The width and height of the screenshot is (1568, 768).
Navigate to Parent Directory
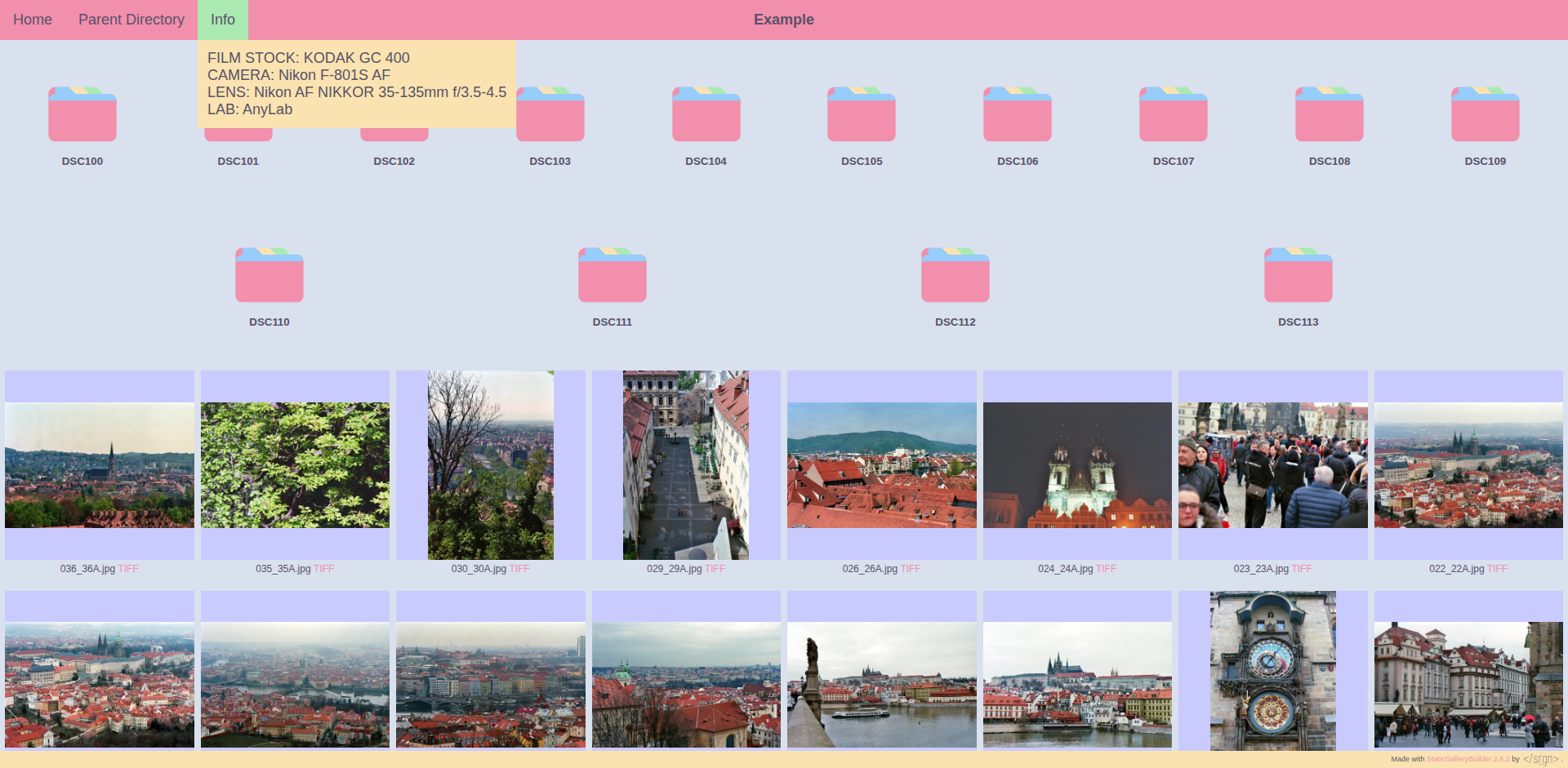tap(131, 20)
